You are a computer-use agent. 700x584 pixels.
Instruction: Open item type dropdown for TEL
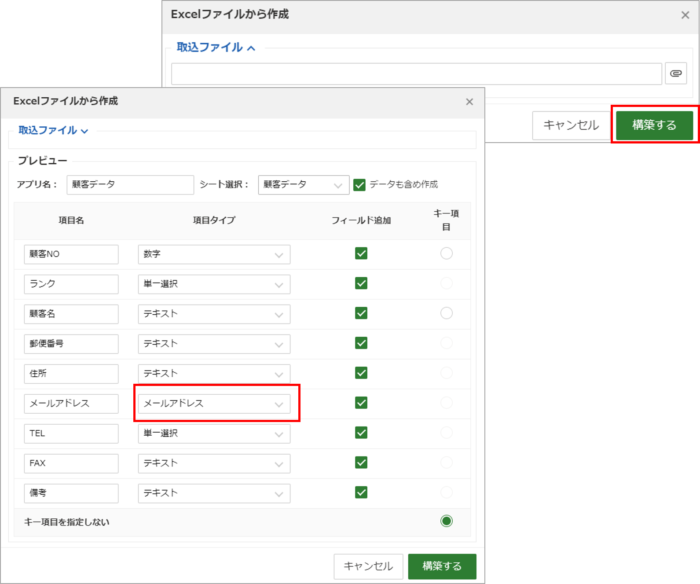pyautogui.click(x=214, y=434)
